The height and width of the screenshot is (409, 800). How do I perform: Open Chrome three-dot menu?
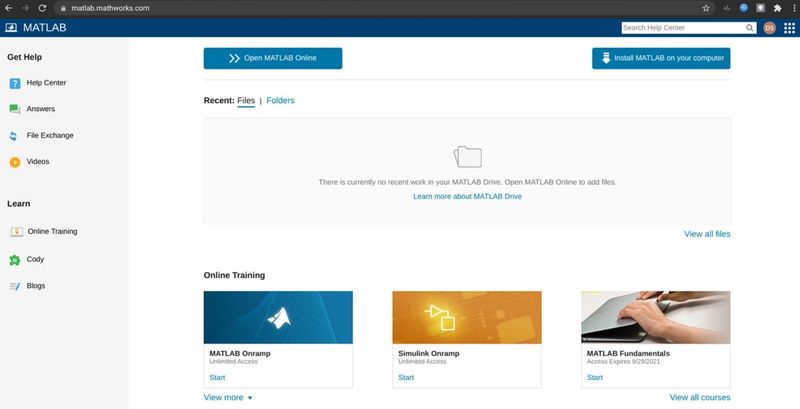point(794,8)
